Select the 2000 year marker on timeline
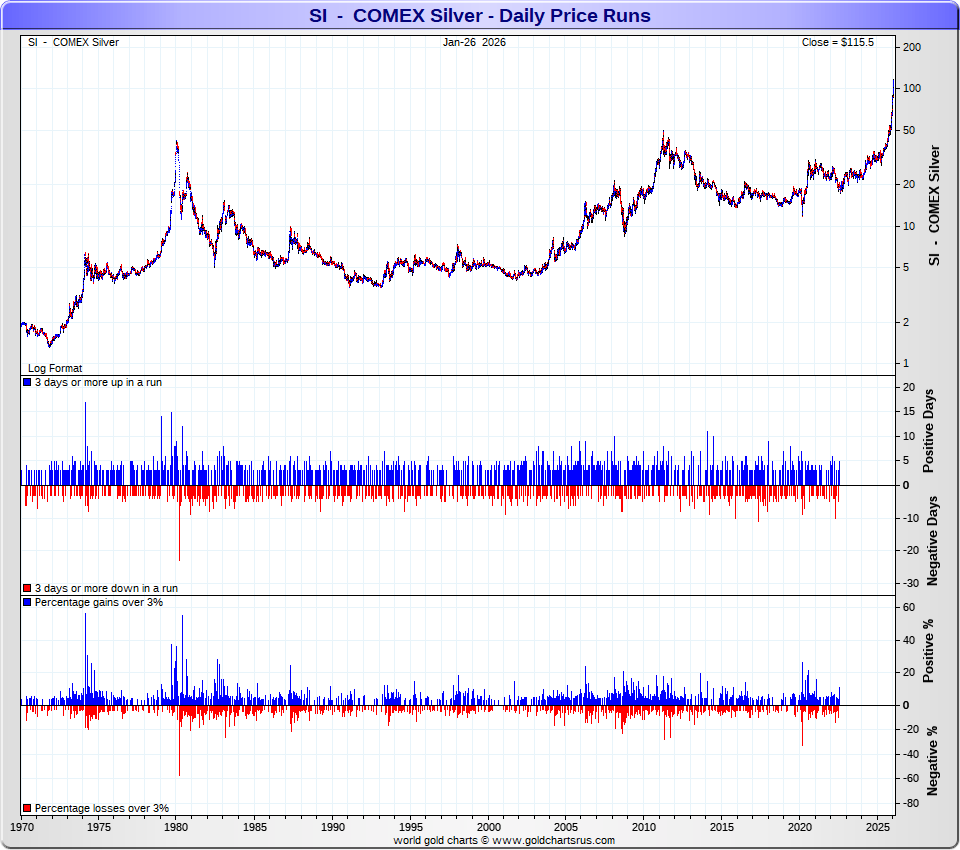960x850 pixels. click(488, 828)
